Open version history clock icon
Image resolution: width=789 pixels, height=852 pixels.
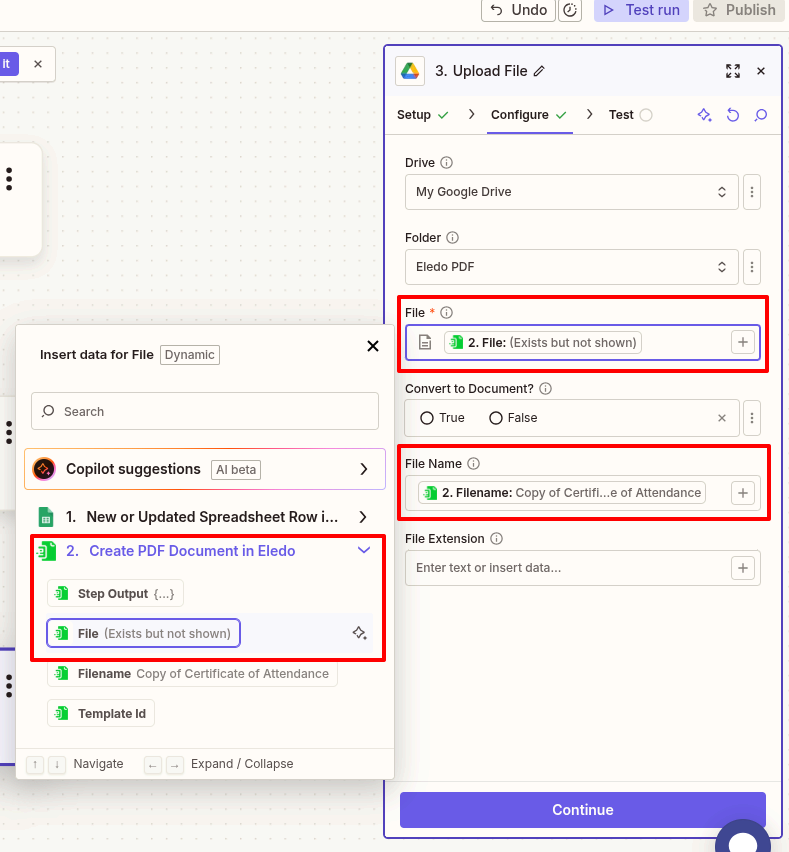click(x=569, y=10)
